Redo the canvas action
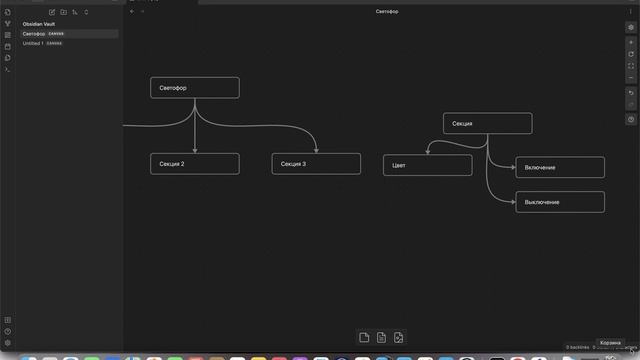 coord(631,105)
